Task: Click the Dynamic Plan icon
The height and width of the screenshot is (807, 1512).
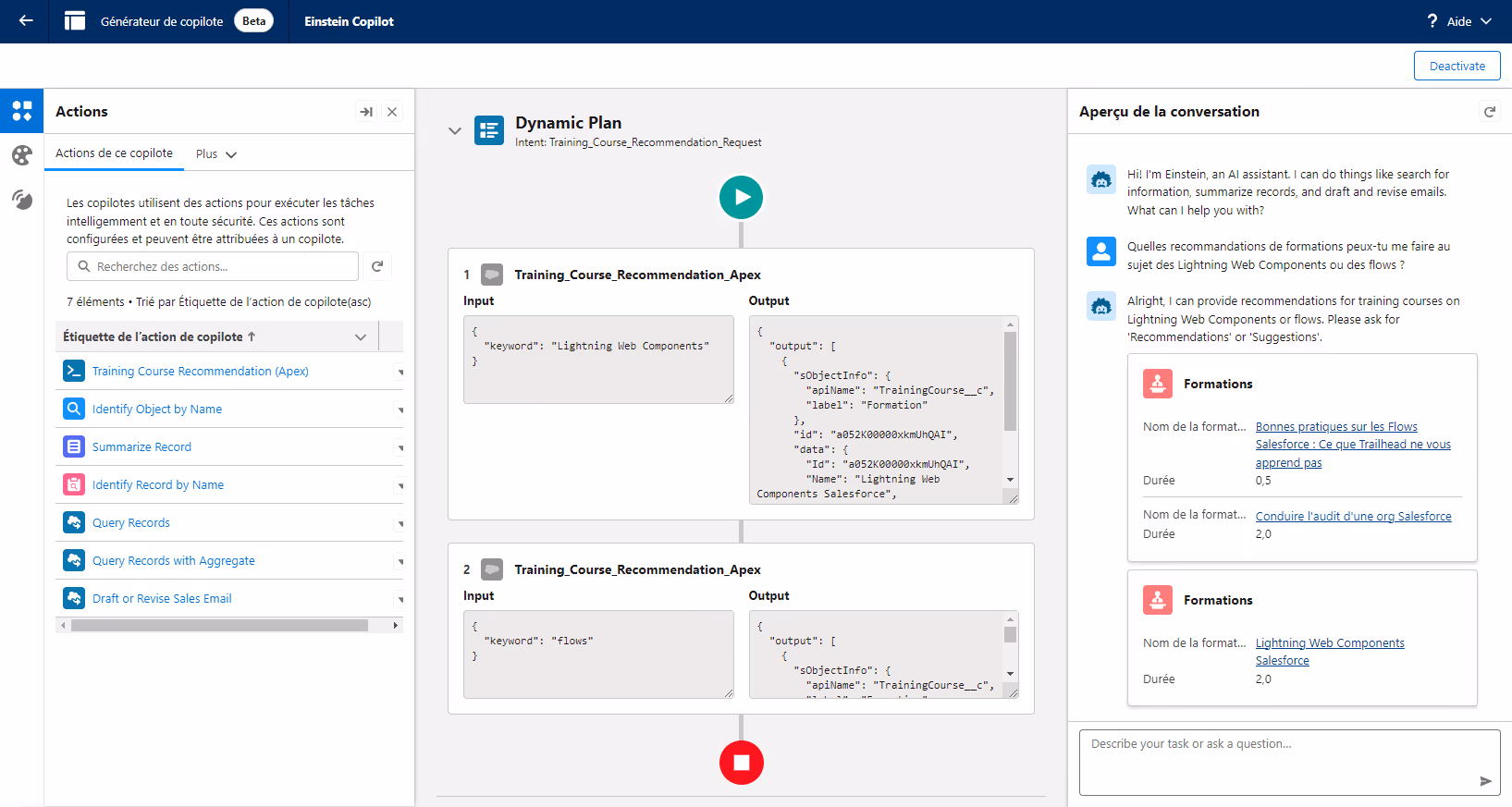Action: point(489,130)
